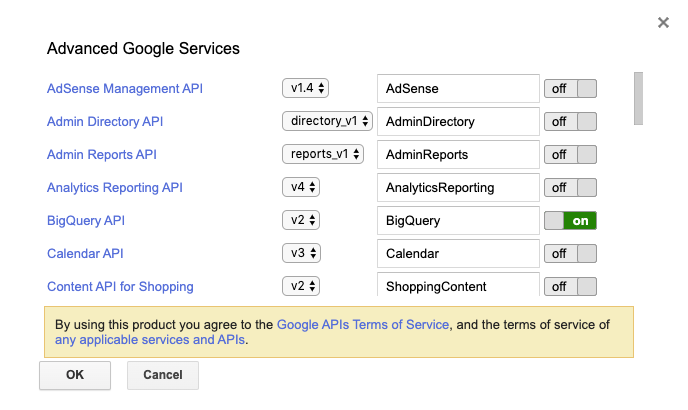Edit the AdminDirectory identifier field
Image resolution: width=688 pixels, height=410 pixels.
click(x=458, y=121)
